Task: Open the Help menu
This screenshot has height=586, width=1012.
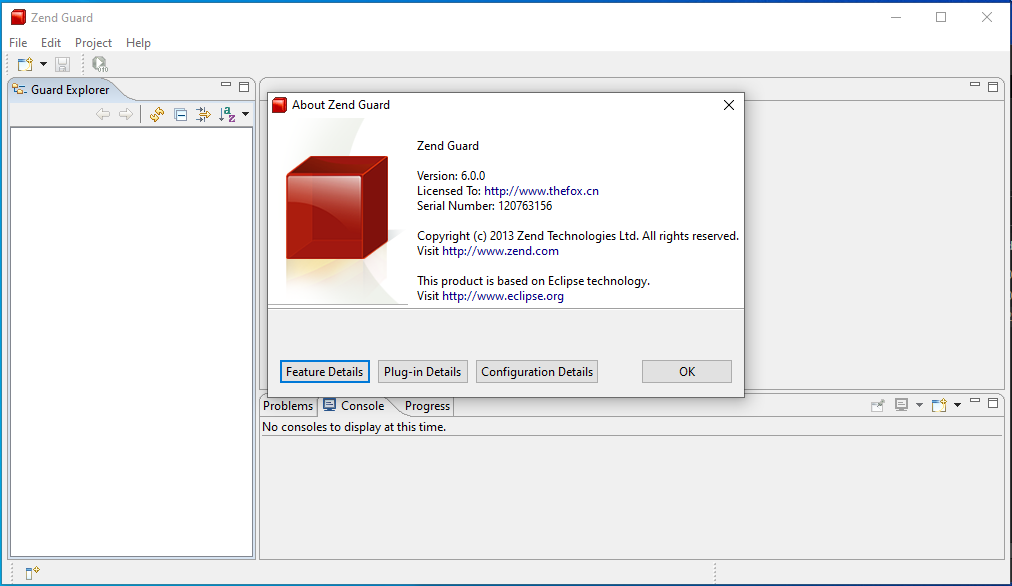Action: 138,43
